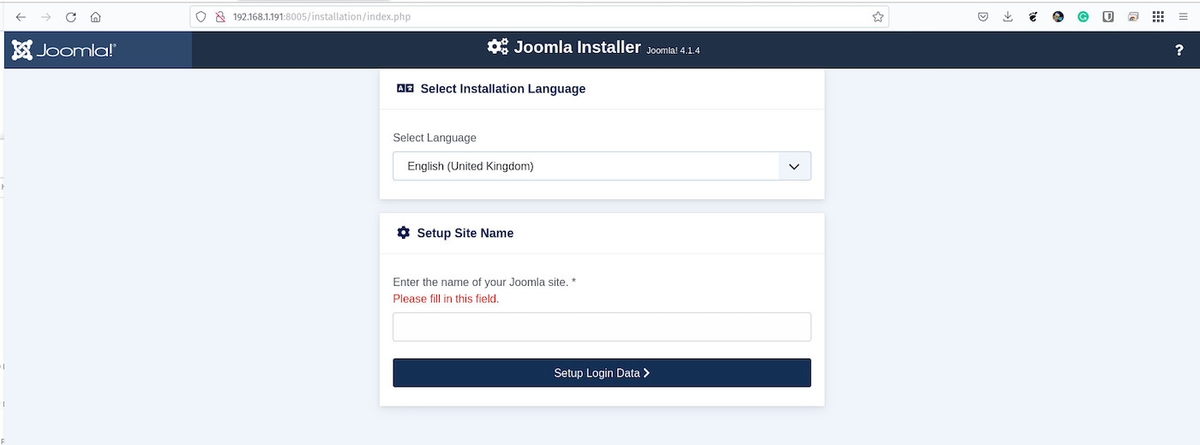Bookmark this page with star icon
This screenshot has height=445, width=1200.
877,16
